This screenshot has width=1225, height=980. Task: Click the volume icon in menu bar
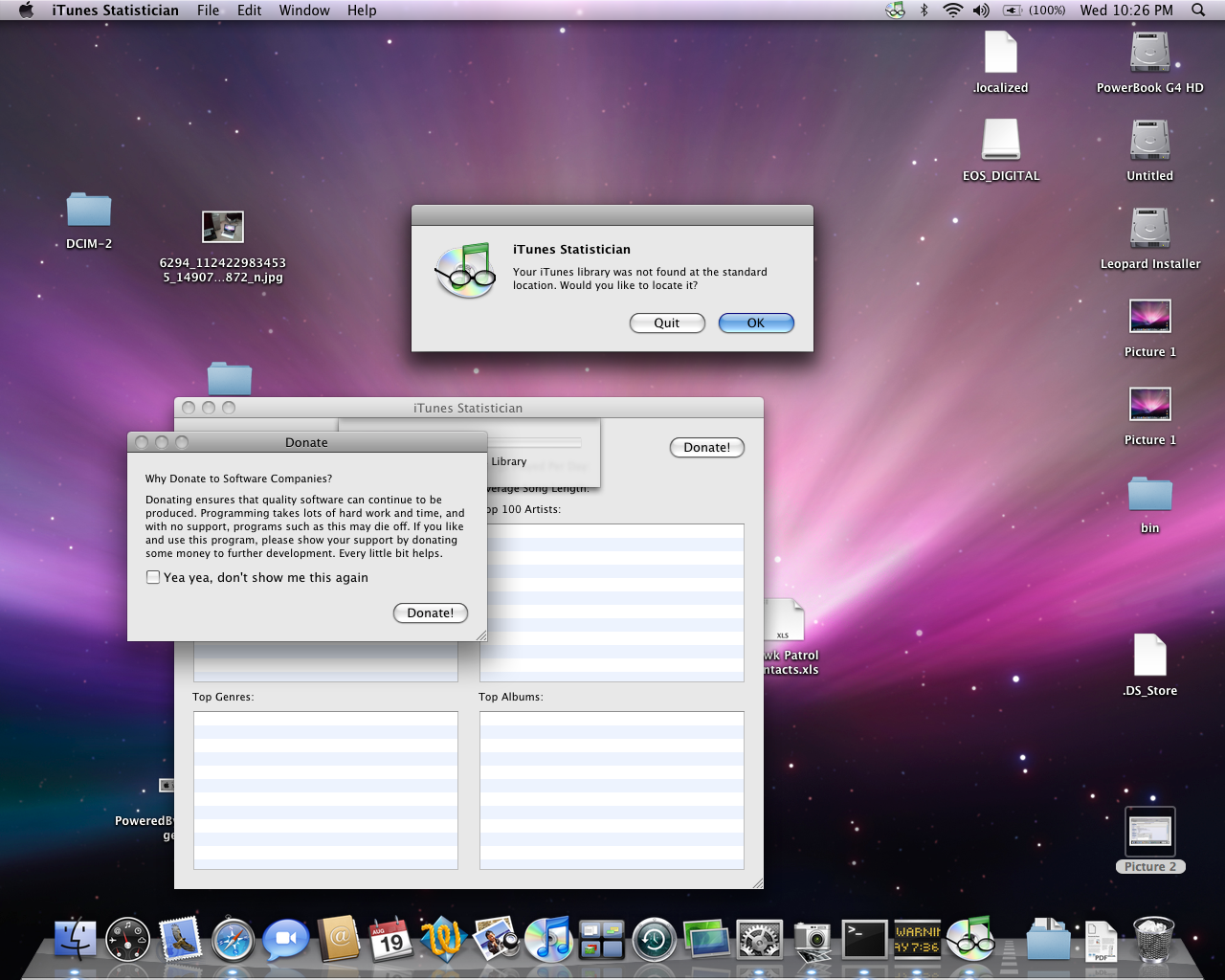[981, 11]
